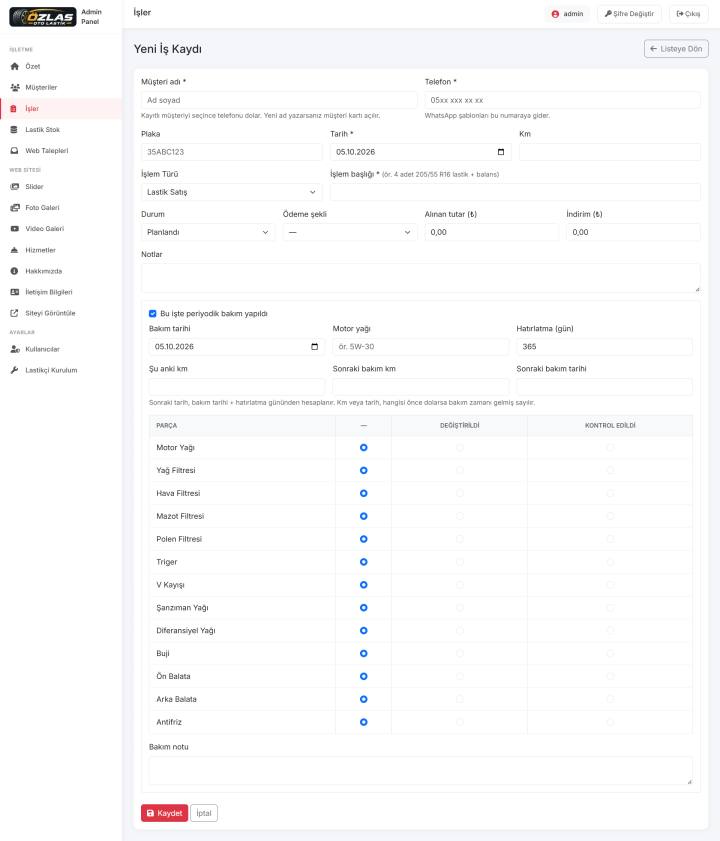Image resolution: width=720 pixels, height=841 pixels.
Task: Click the contact card icon beside İletişim Bilgileri
Action: pyautogui.click(x=14, y=292)
